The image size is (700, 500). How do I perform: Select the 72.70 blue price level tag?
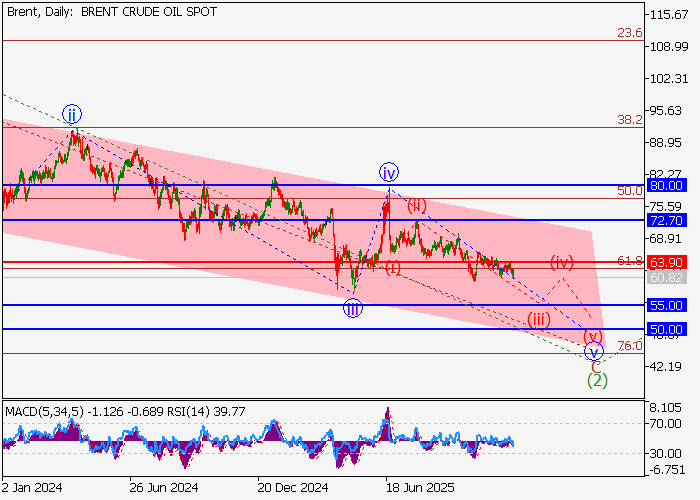point(665,219)
